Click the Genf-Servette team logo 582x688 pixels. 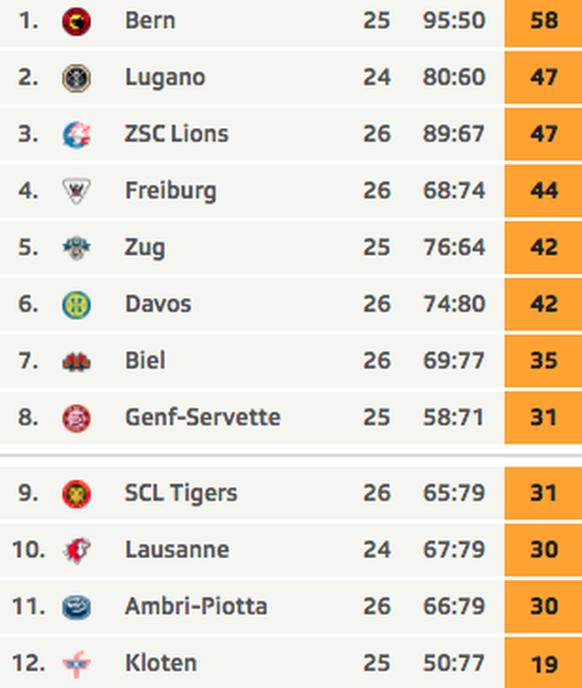[x=76, y=418]
